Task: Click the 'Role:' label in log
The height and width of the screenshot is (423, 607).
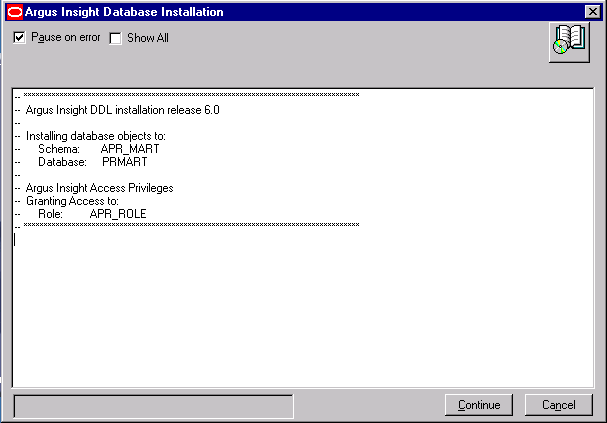Action: [x=50, y=214]
